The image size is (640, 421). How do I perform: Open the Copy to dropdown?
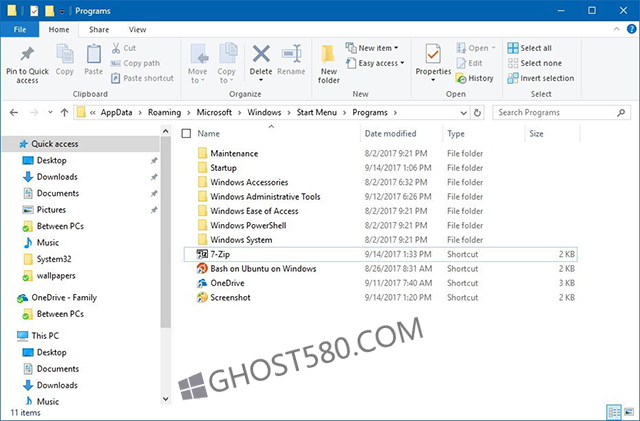226,76
